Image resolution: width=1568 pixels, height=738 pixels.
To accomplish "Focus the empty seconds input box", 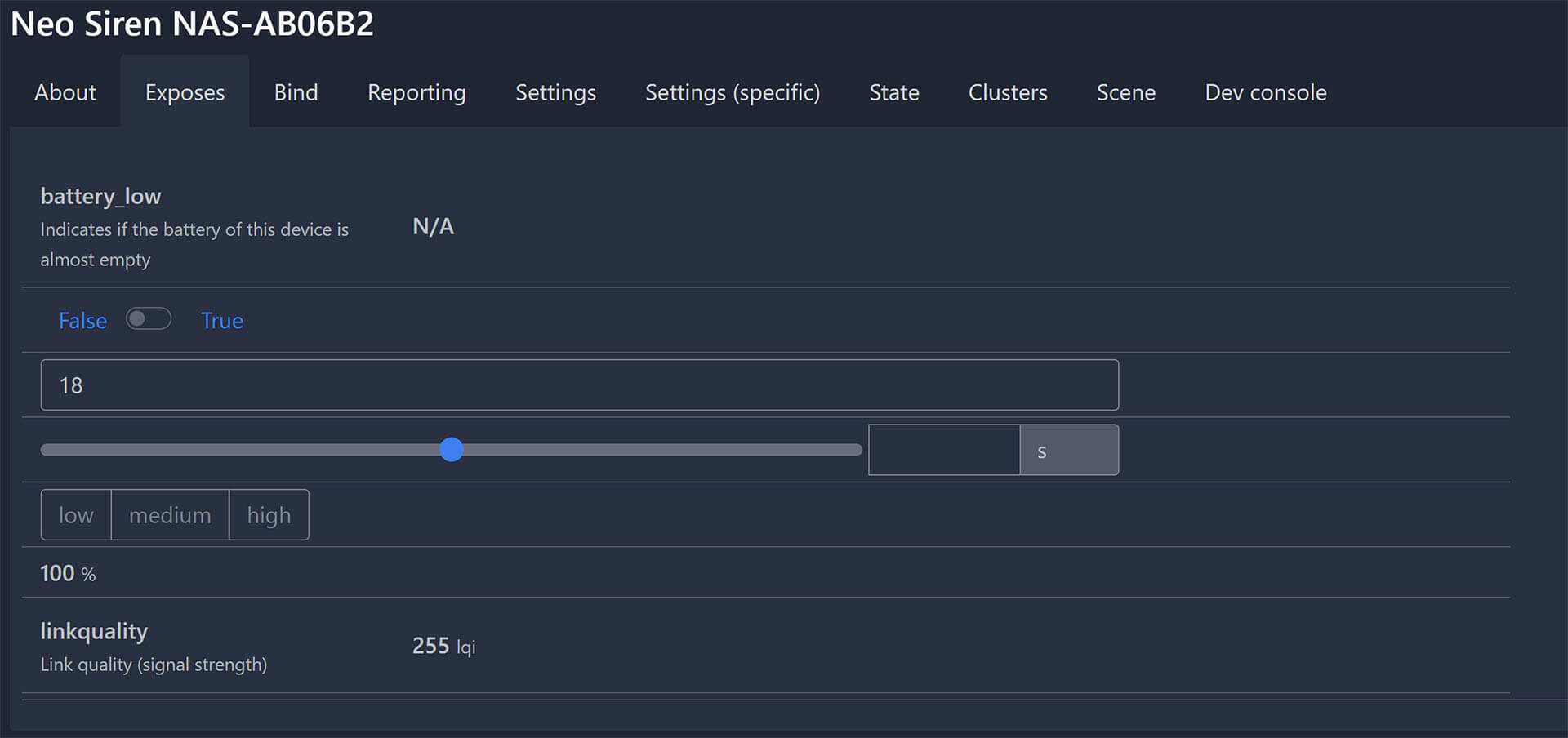I will (x=943, y=450).
